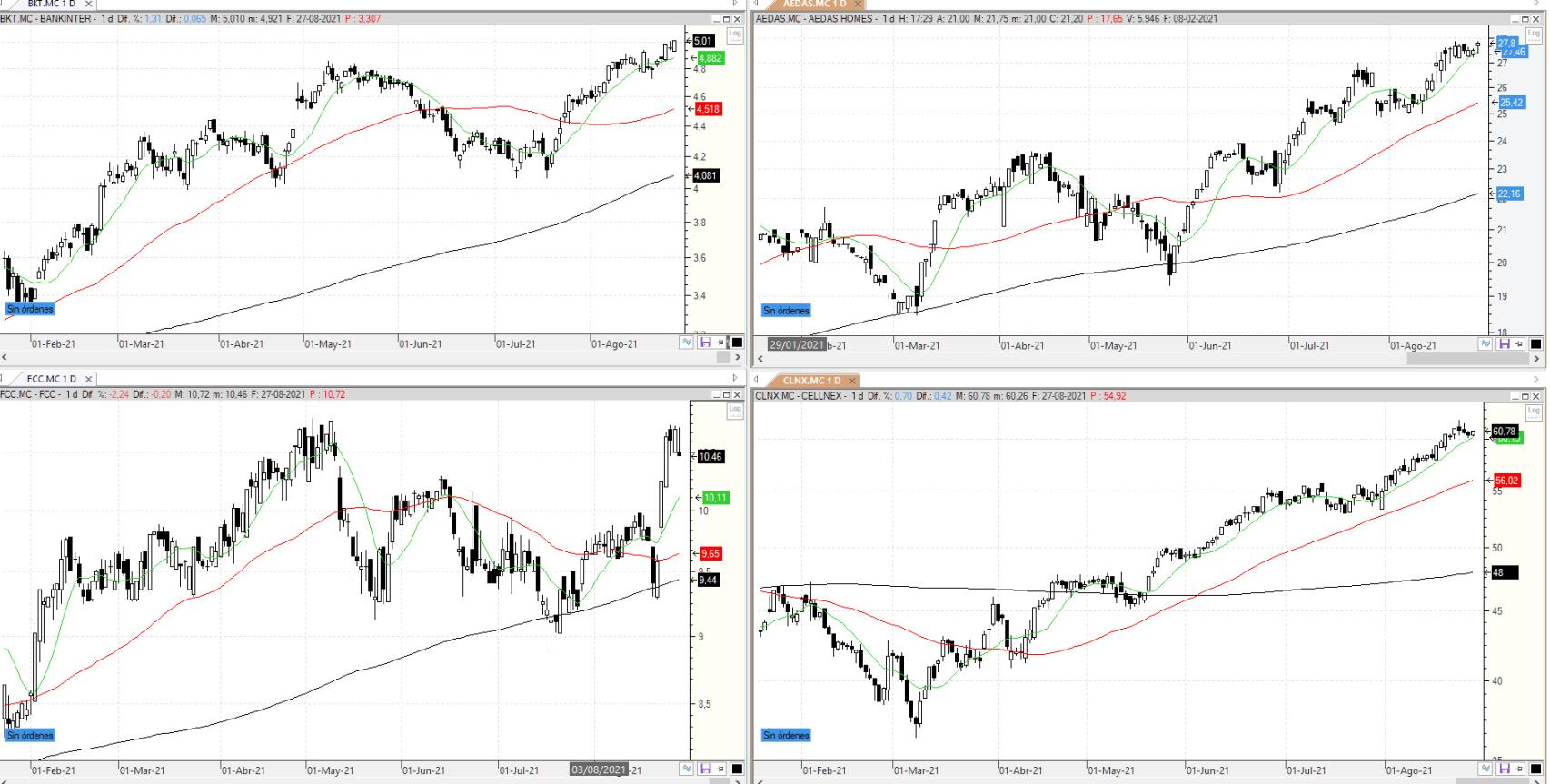
Task: Click the wave indicator icon in AEDAS chart
Action: point(1486,344)
